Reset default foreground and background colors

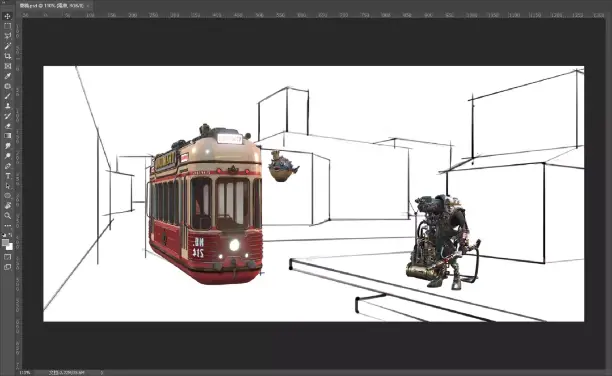[x=4, y=235]
